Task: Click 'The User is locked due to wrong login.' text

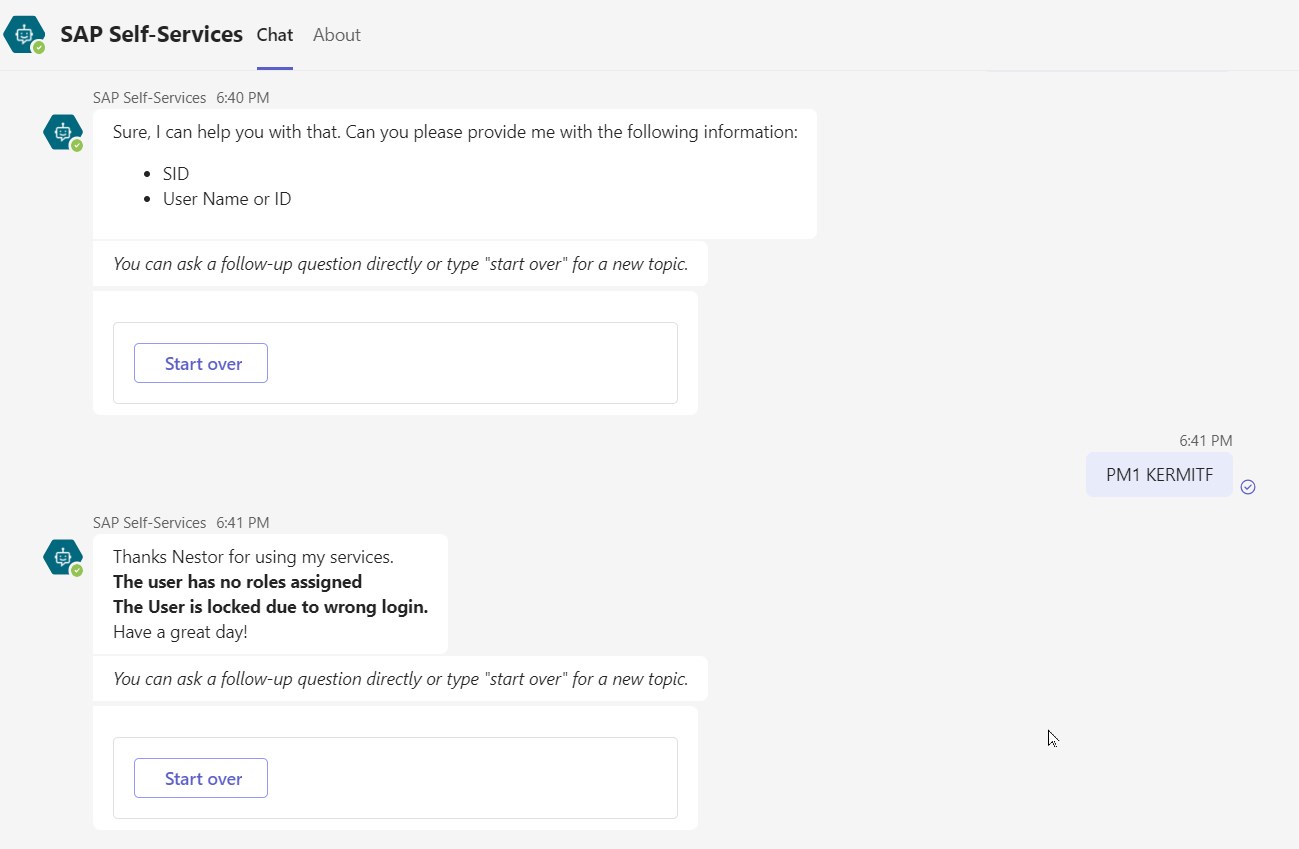Action: point(271,607)
